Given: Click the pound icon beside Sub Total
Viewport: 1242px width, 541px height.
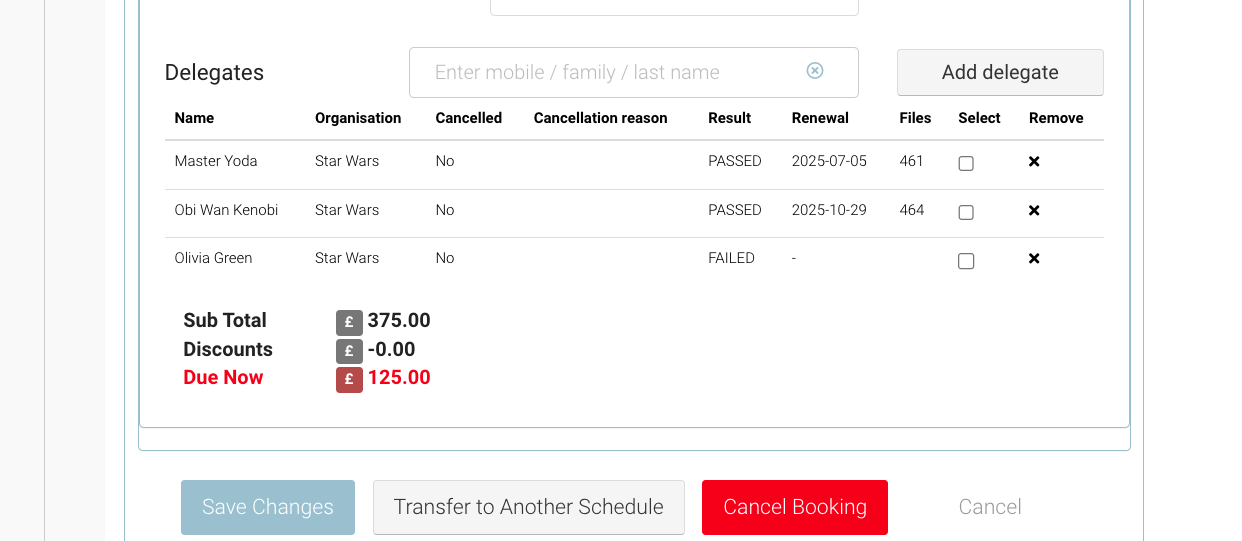Looking at the screenshot, I should [349, 322].
